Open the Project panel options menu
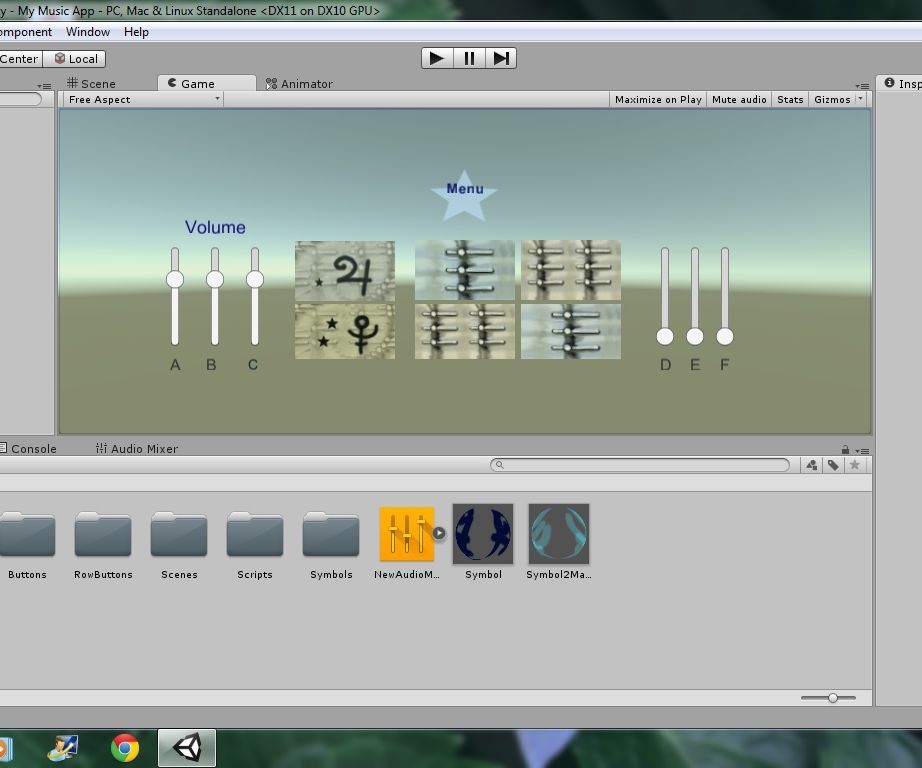Screen dimensions: 922x768 click(862, 450)
